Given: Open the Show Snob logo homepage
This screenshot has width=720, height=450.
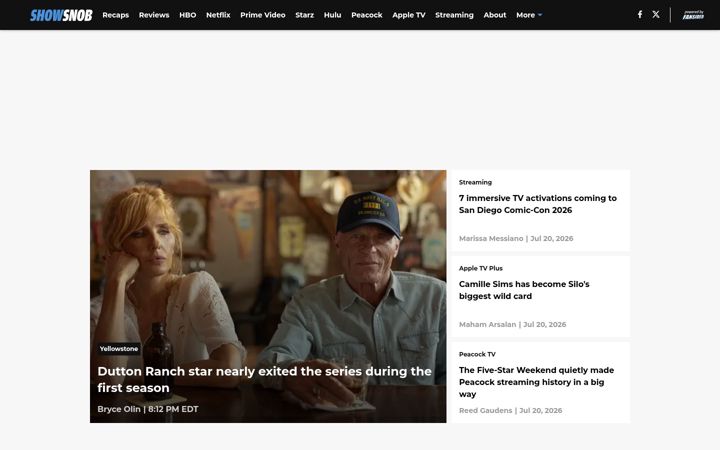Looking at the screenshot, I should click(x=61, y=15).
